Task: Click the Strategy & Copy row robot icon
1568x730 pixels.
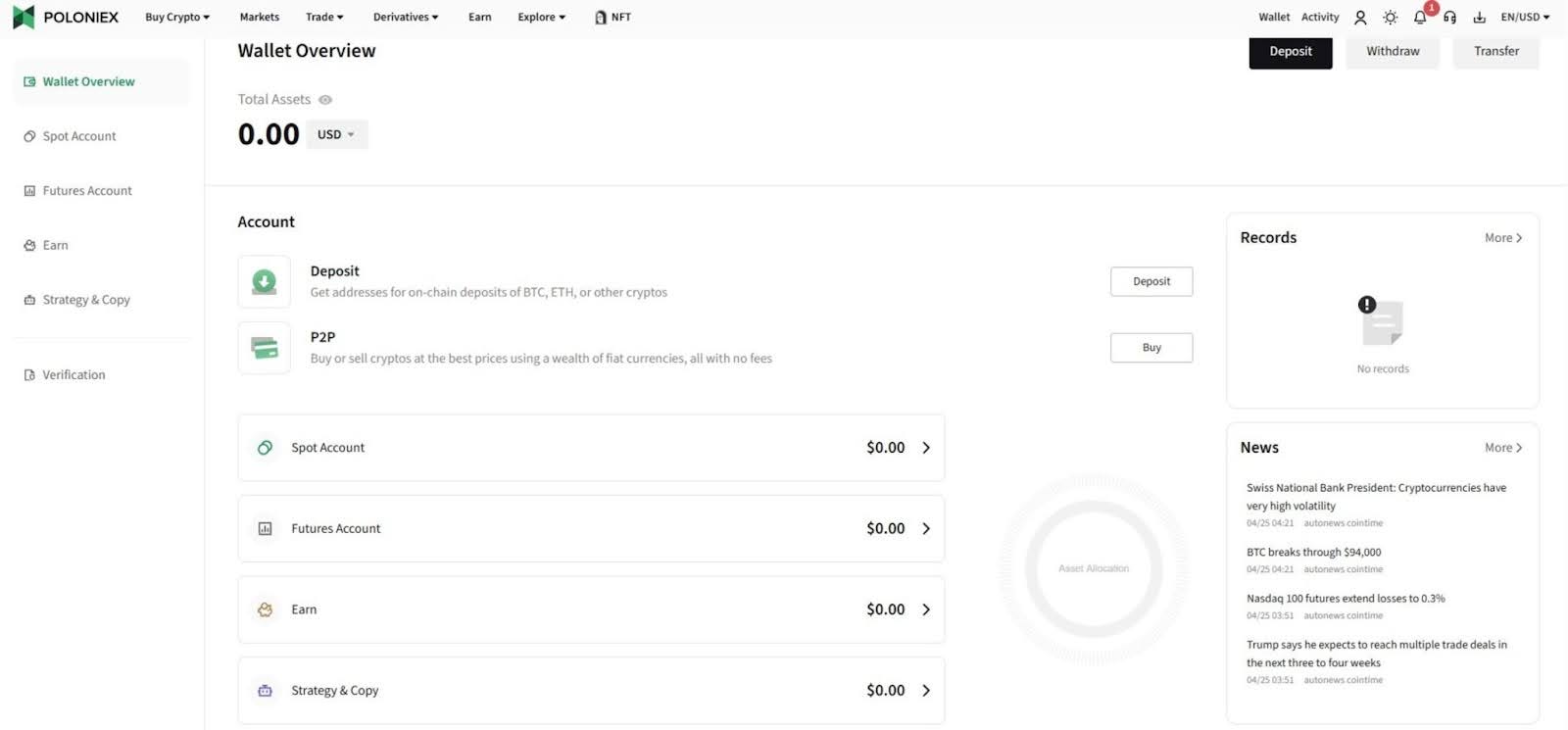Action: (x=265, y=691)
